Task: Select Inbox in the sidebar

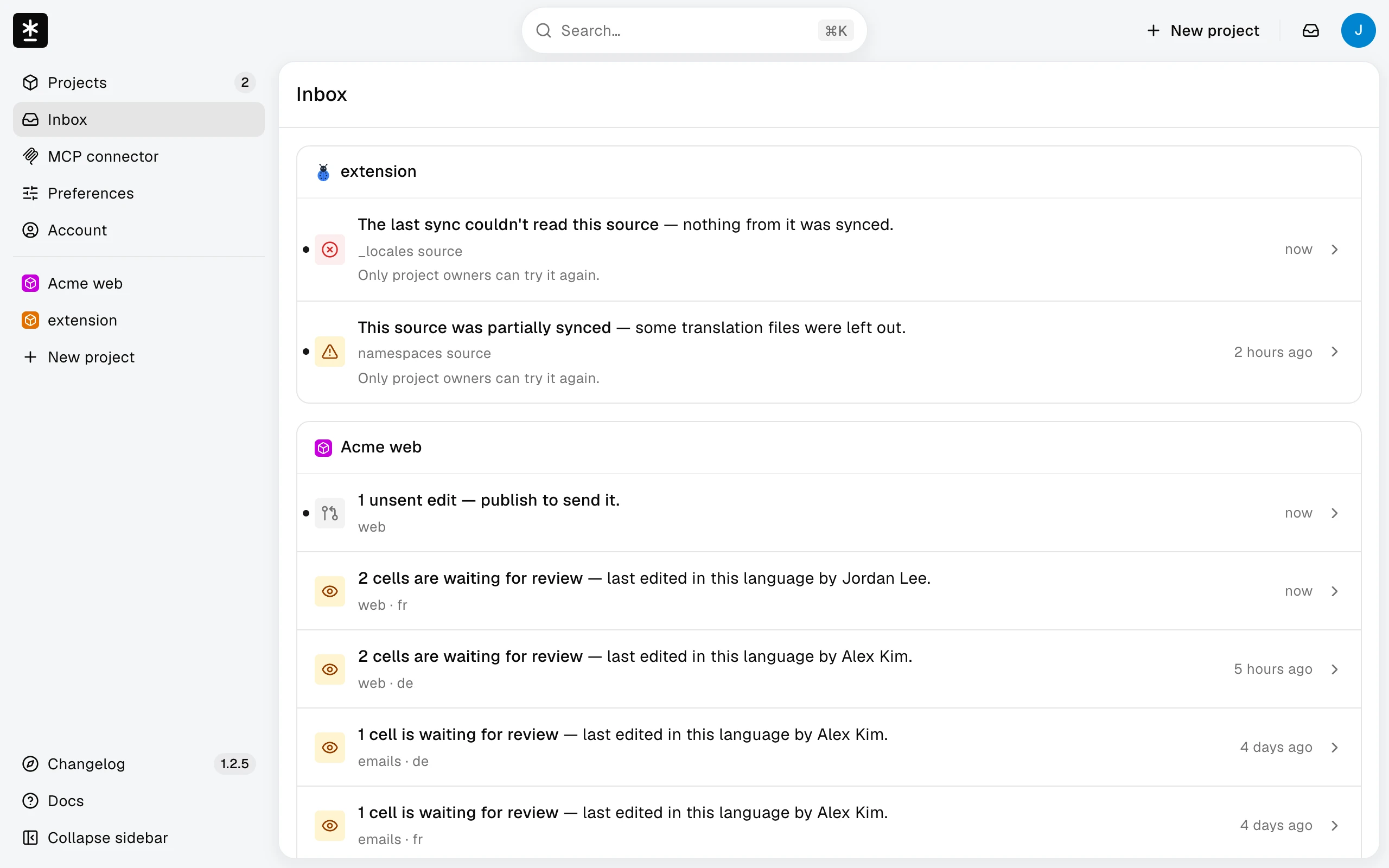Action: click(138, 119)
